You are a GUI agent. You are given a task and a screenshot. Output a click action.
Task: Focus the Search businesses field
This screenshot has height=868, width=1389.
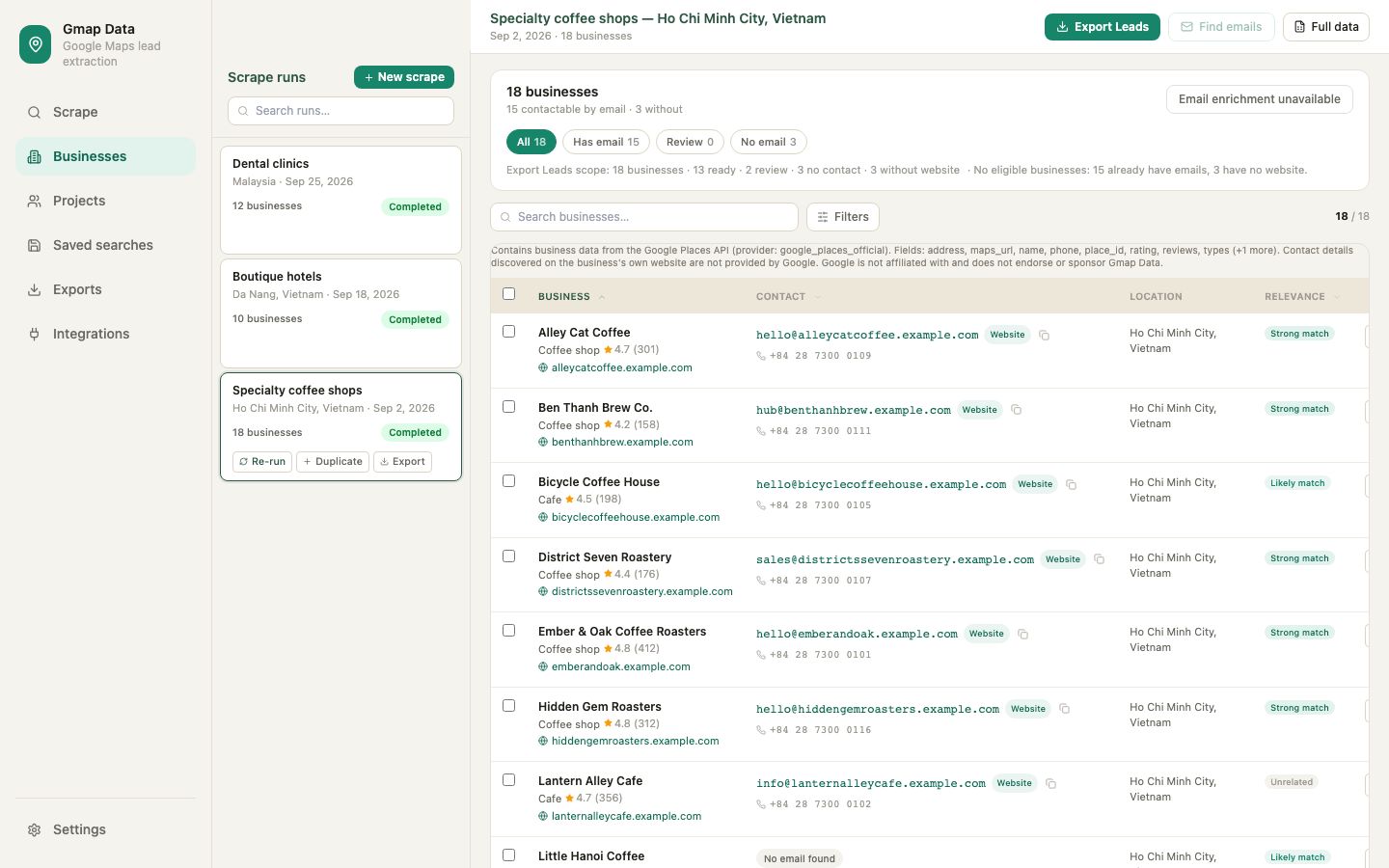[x=644, y=217]
